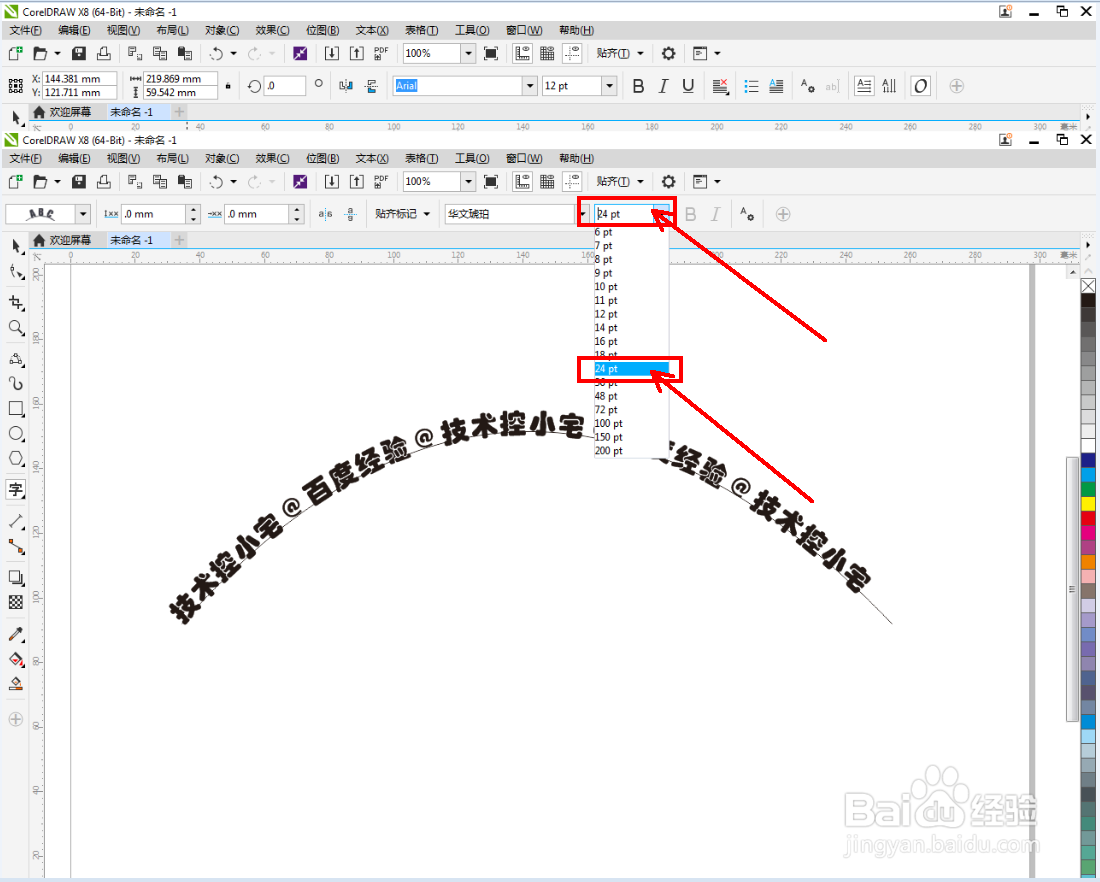Select the Color Eyedropper tool
1100x882 pixels.
click(x=16, y=633)
